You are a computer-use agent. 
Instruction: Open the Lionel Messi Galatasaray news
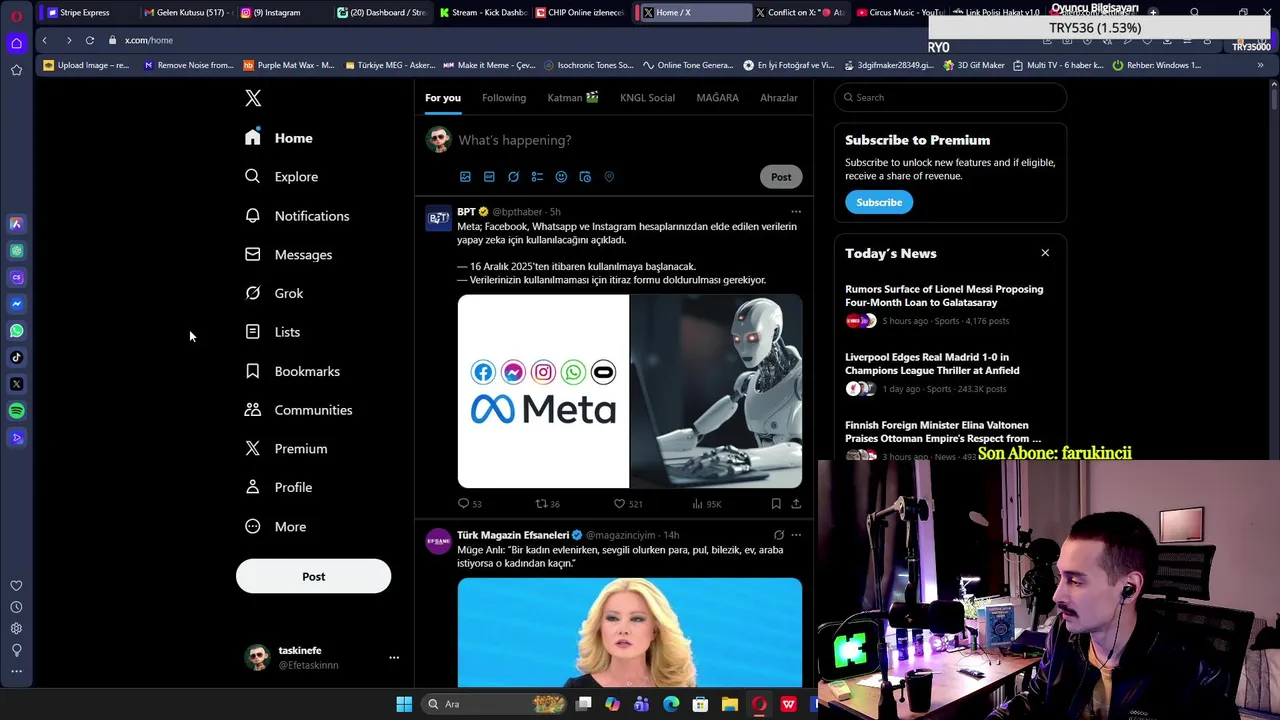[944, 296]
